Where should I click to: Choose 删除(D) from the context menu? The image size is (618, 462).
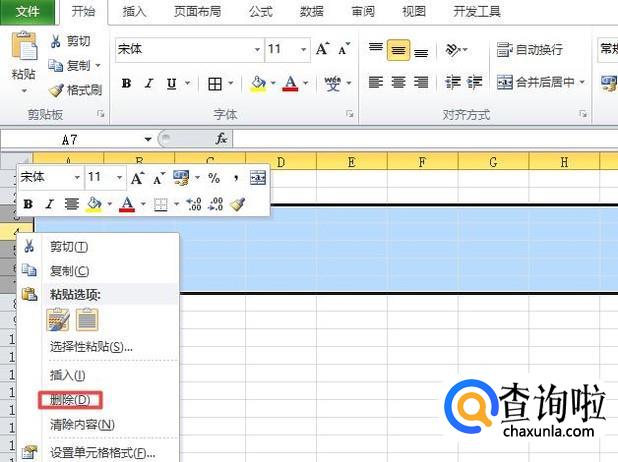(70, 400)
